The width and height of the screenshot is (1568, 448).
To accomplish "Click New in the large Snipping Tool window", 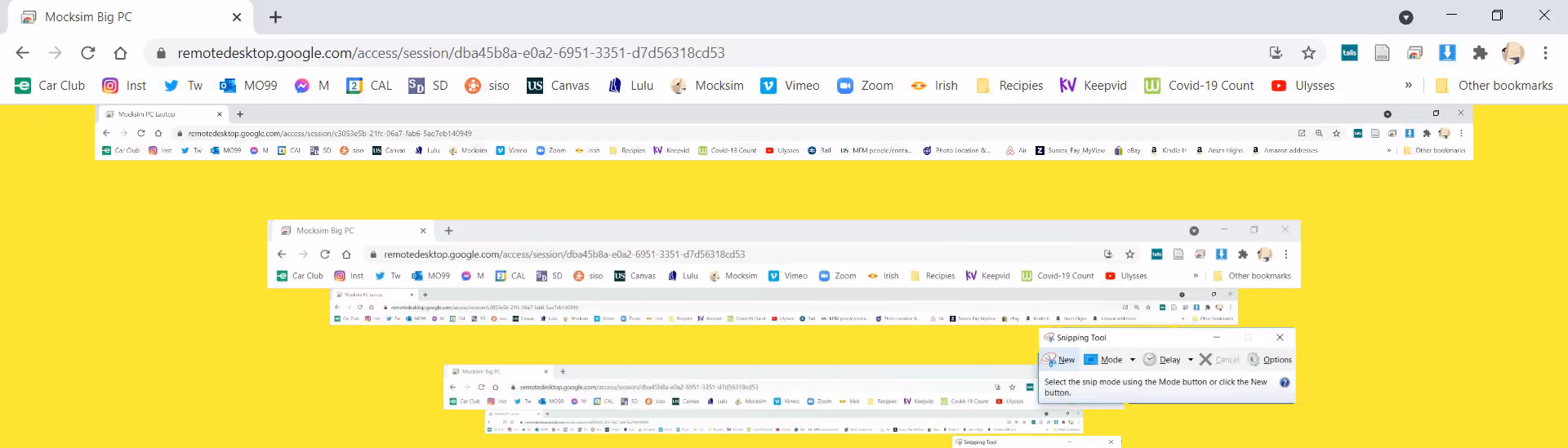I will coord(1059,360).
